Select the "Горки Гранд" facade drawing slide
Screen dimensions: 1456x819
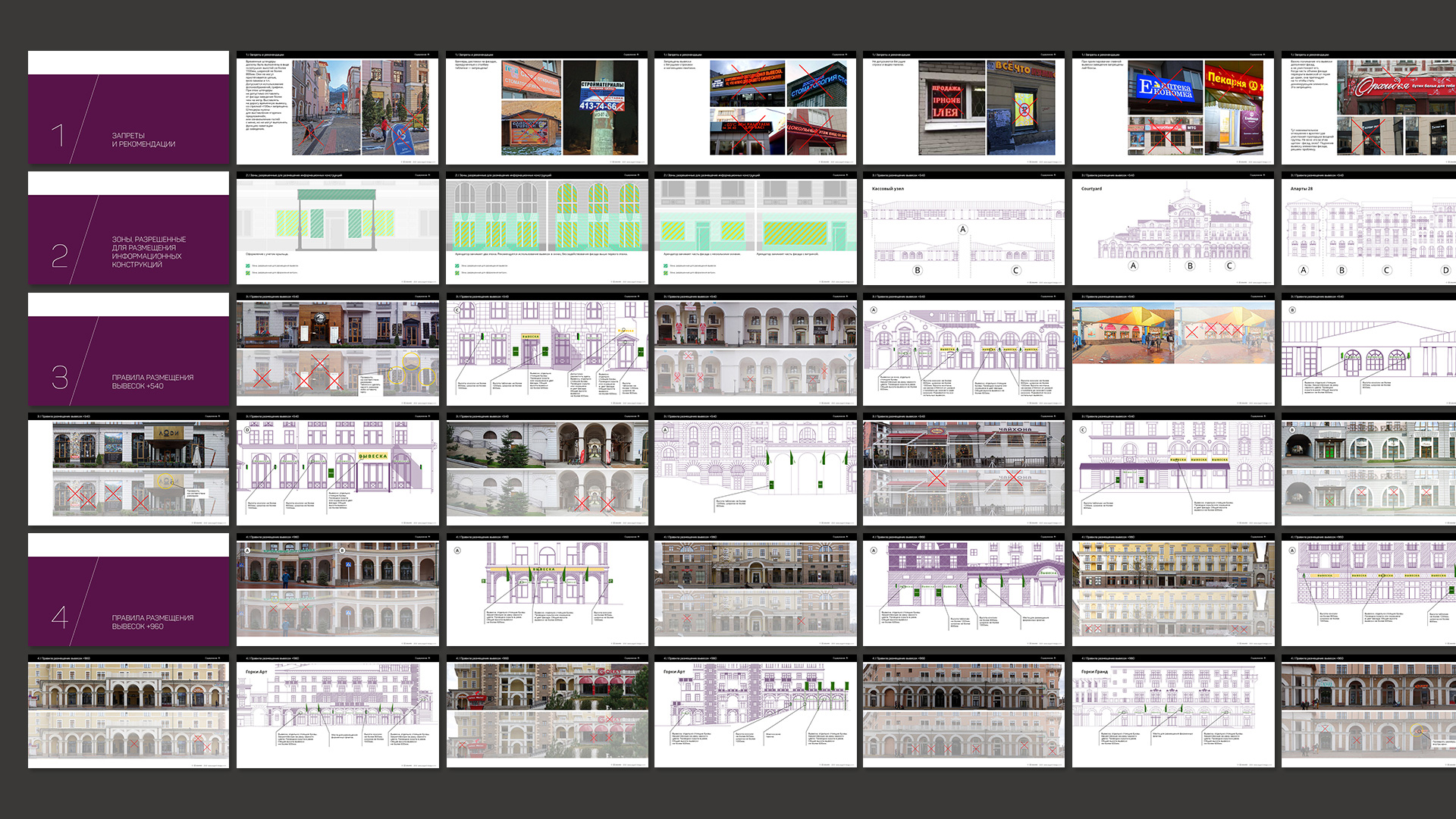click(x=1172, y=711)
